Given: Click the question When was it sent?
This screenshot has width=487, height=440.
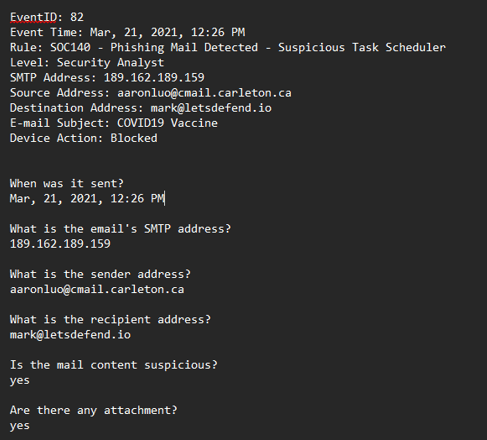Looking at the screenshot, I should pyautogui.click(x=67, y=183).
